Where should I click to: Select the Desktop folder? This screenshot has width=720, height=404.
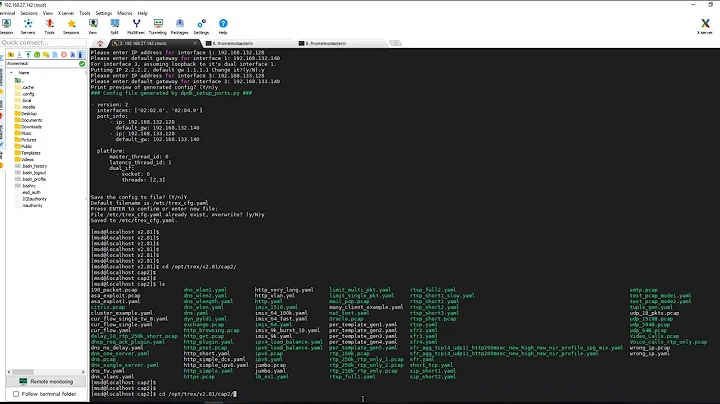[x=26, y=113]
